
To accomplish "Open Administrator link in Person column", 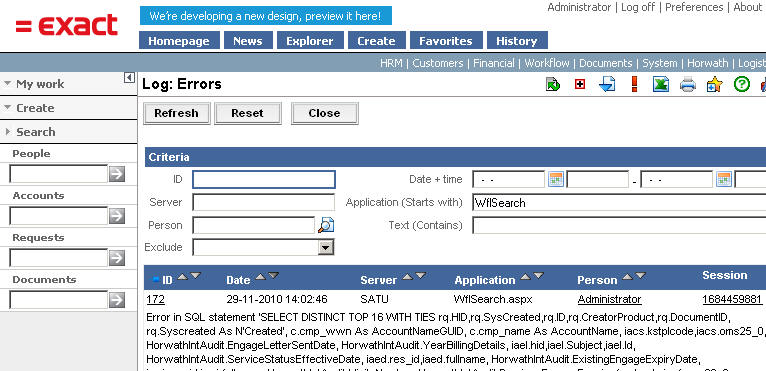I will [x=609, y=299].
